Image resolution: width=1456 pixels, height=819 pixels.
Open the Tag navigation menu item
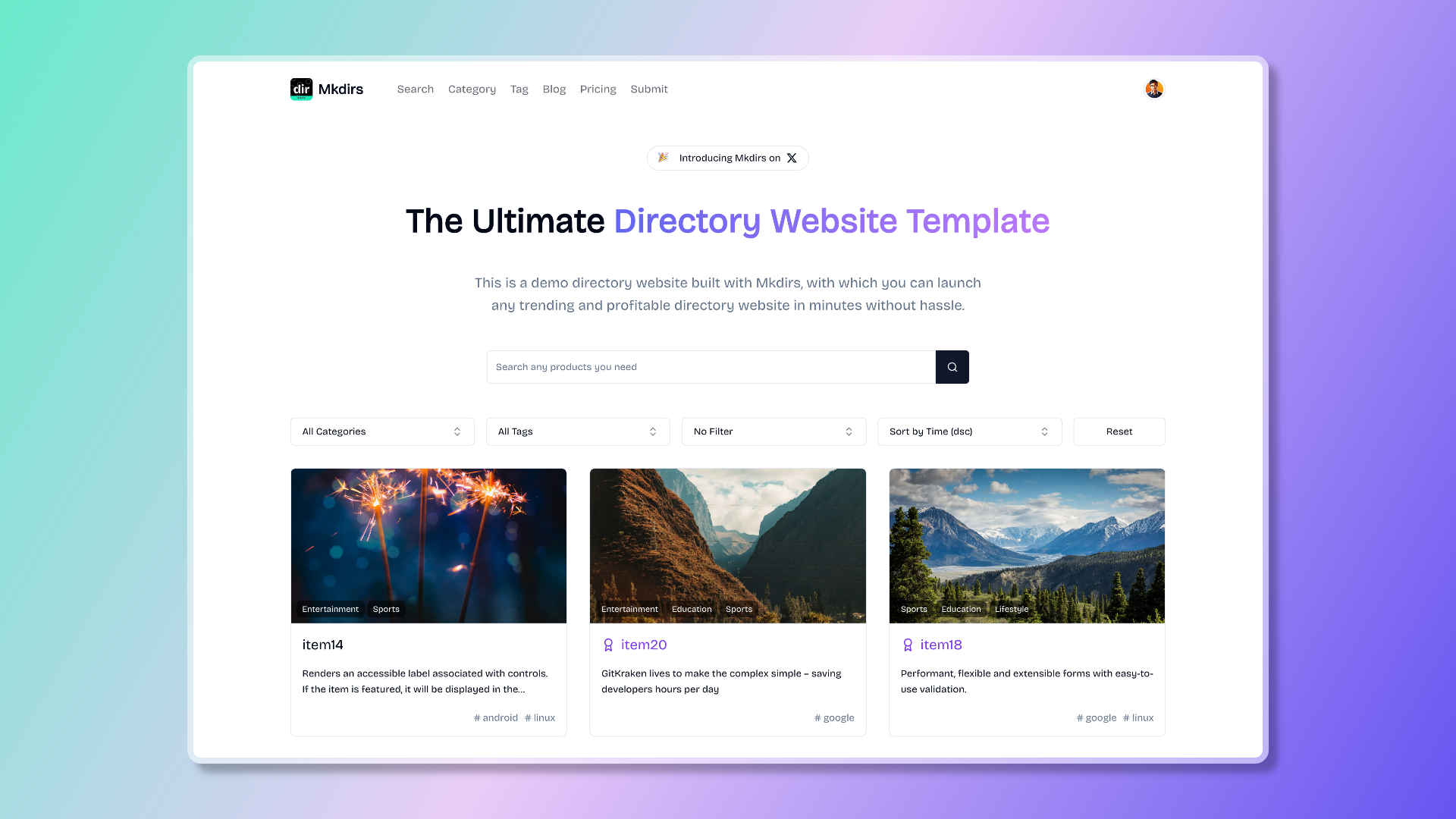[519, 88]
